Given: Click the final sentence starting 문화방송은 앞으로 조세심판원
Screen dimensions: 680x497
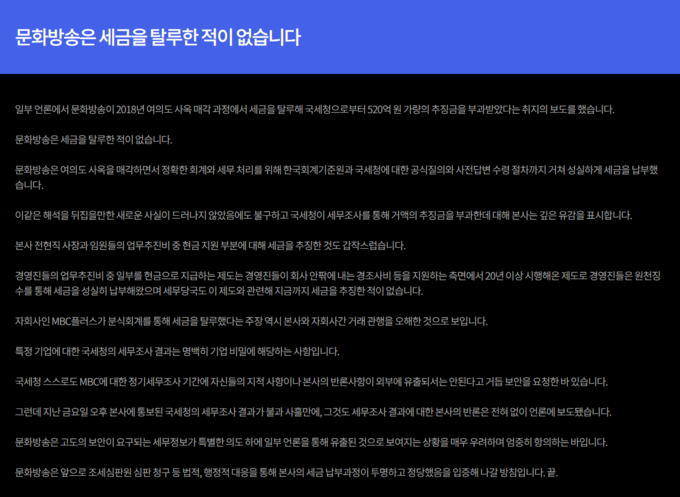Looking at the screenshot, I should coord(286,473).
